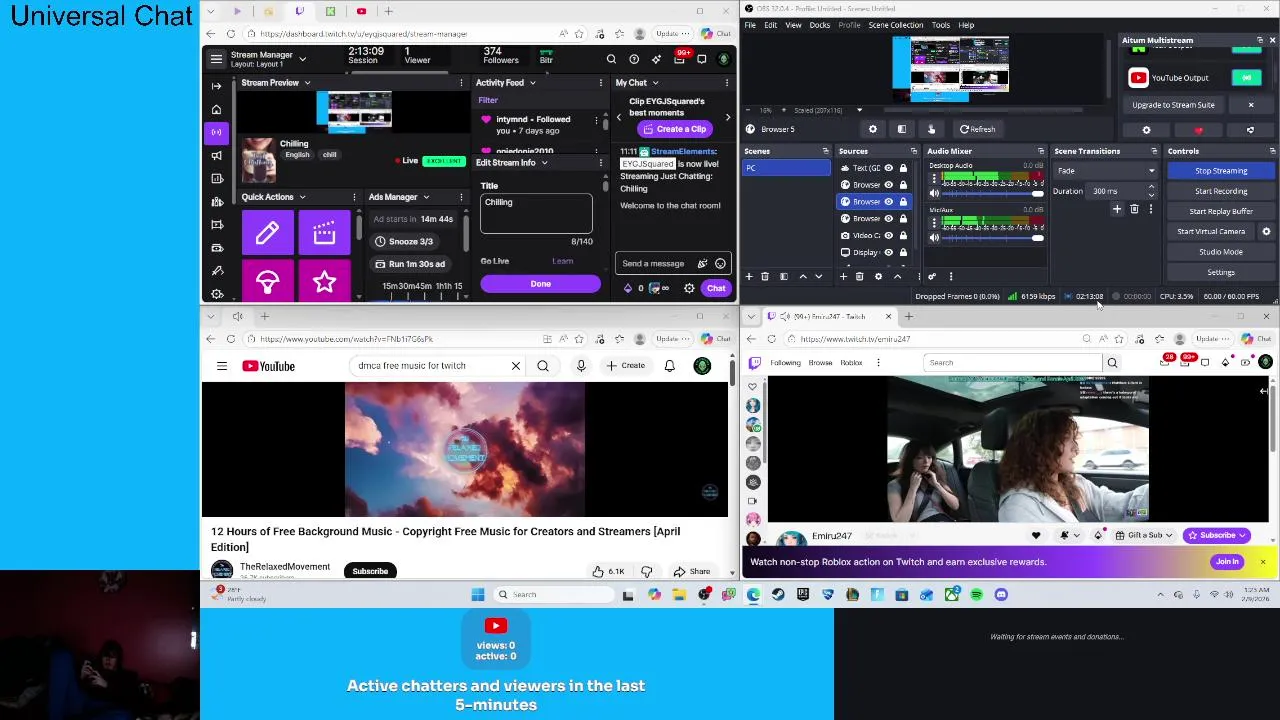Open the emote picker in My Chat
The width and height of the screenshot is (1280, 720).
[x=720, y=264]
